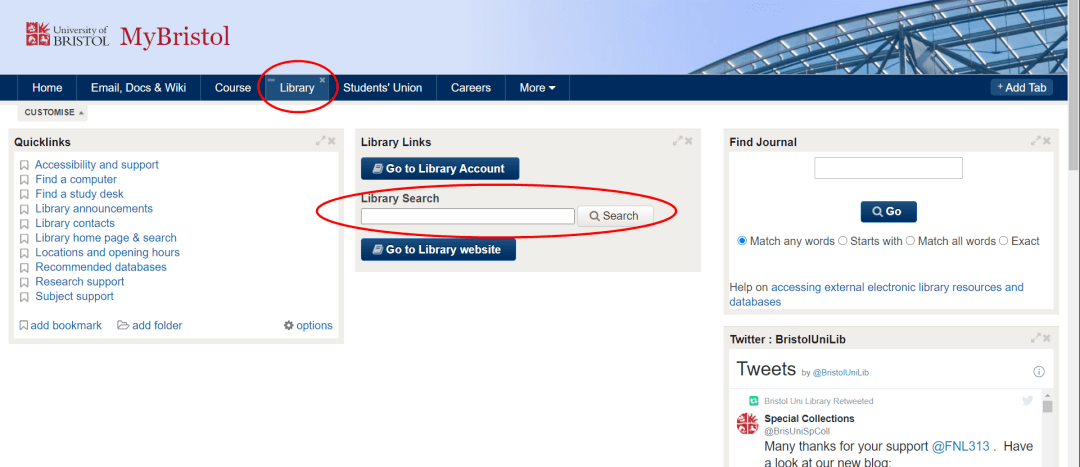Viewport: 1080px width, 467px height.
Task: Maximize the Twitter BristolUniLib portlet
Action: 1035,338
